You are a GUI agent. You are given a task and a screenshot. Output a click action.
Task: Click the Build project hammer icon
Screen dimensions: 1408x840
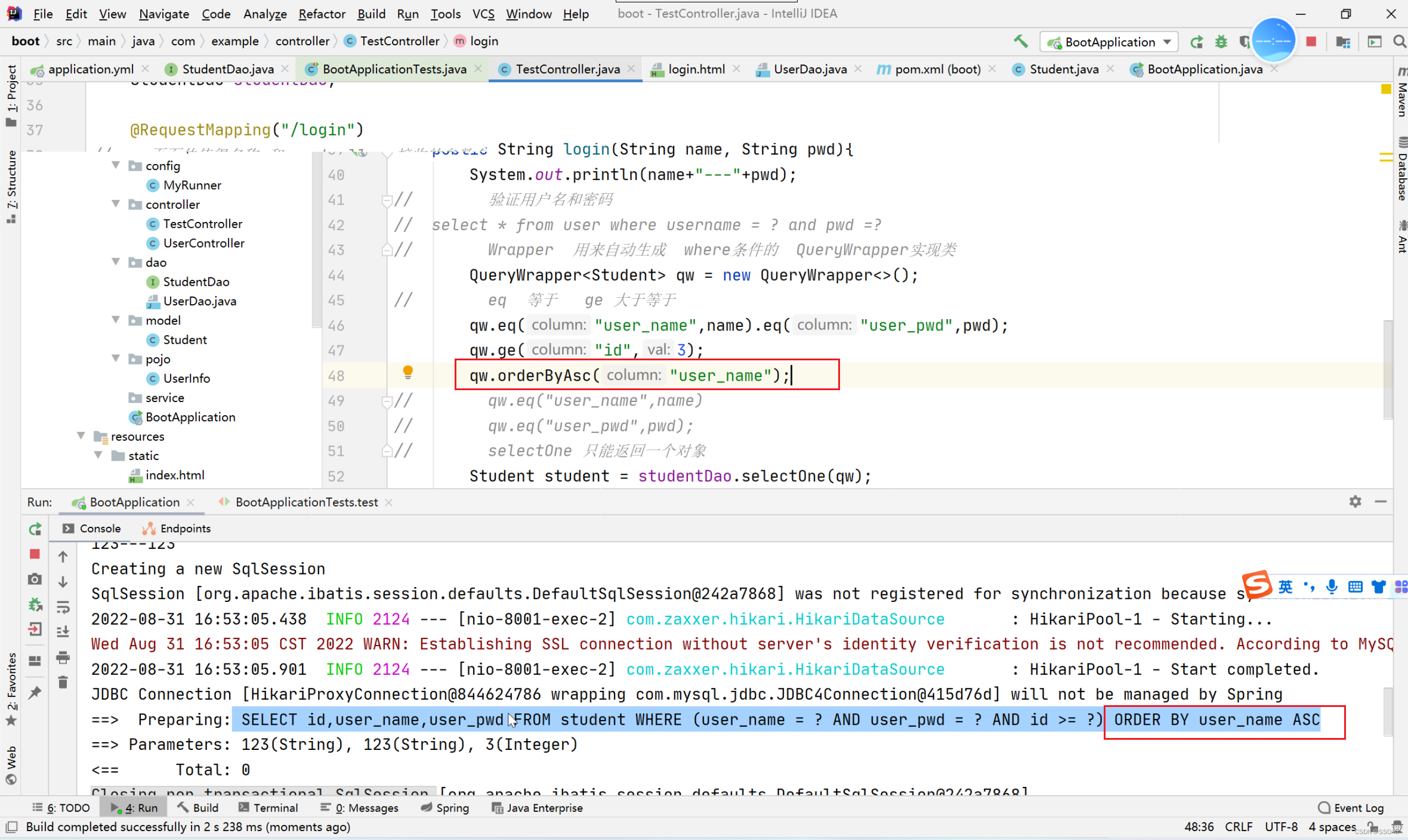click(1020, 42)
